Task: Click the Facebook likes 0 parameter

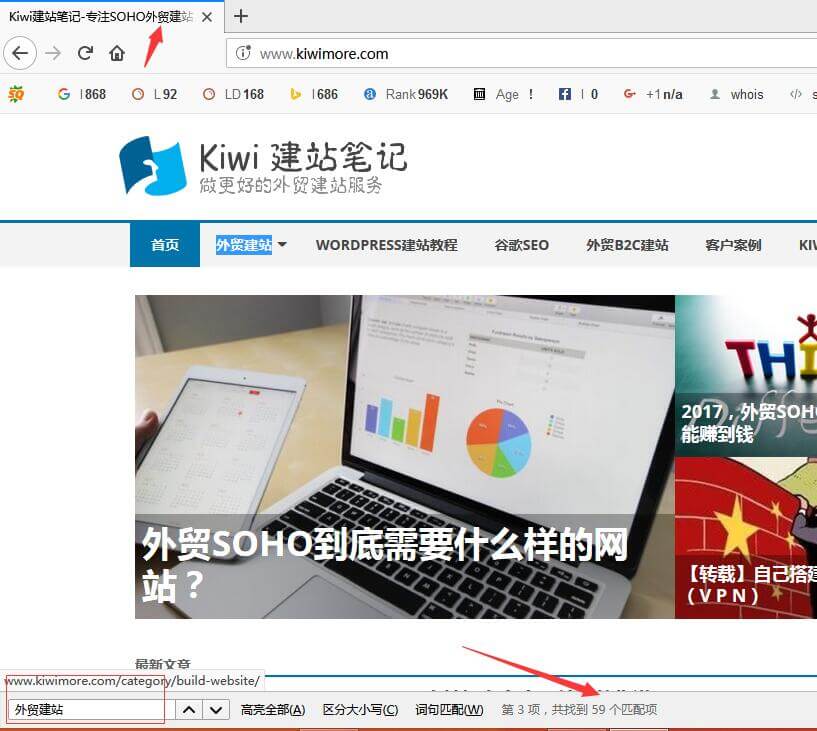Action: click(x=578, y=94)
